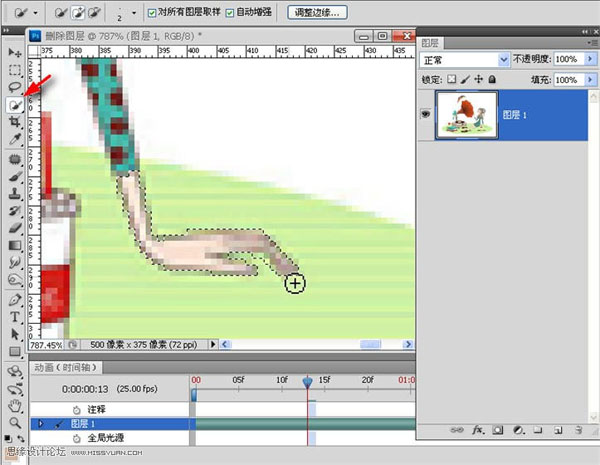Image resolution: width=600 pixels, height=465 pixels.
Task: Select the Zoom tool in toolbox
Action: [15, 424]
